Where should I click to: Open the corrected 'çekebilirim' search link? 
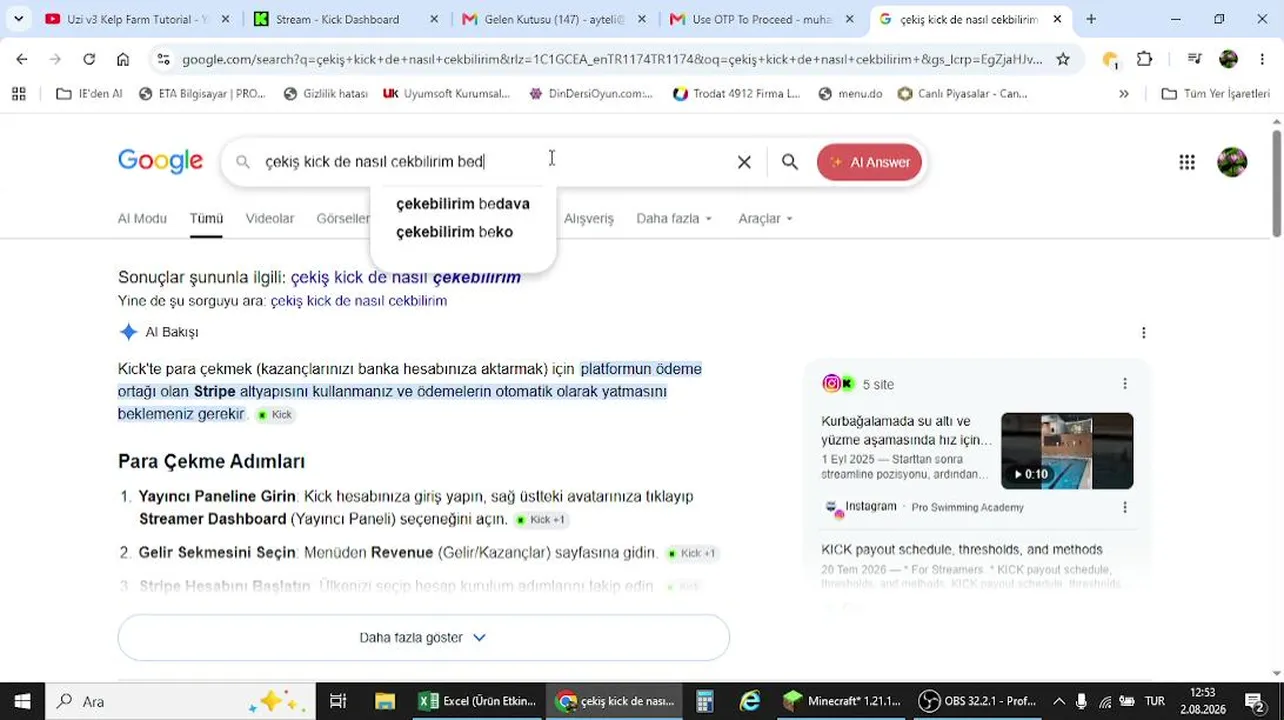tap(406, 277)
